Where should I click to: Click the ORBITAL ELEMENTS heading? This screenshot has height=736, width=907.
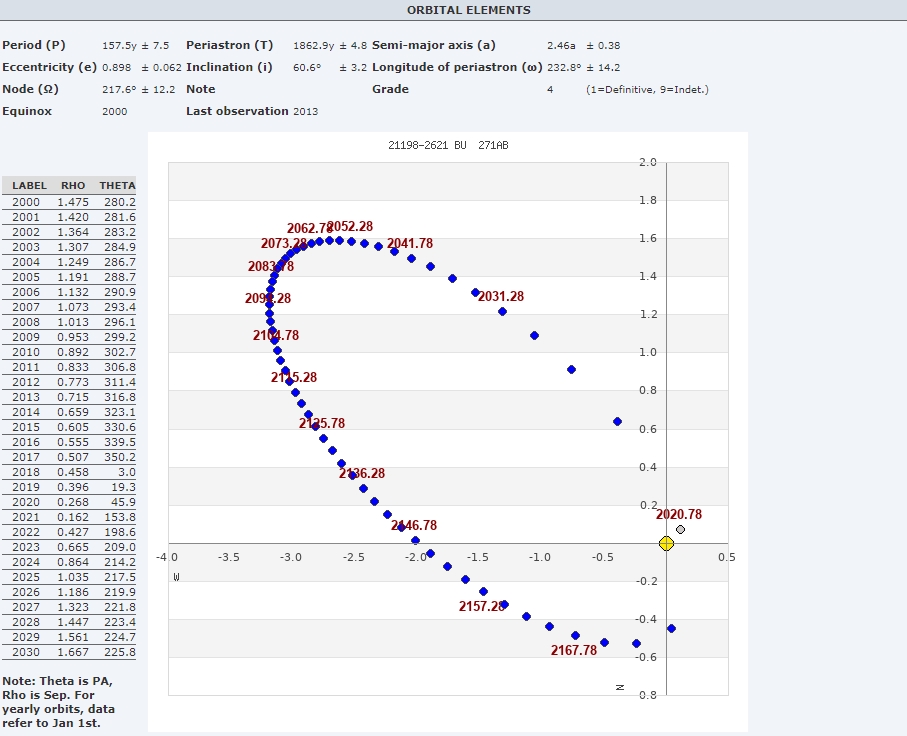[x=468, y=10]
